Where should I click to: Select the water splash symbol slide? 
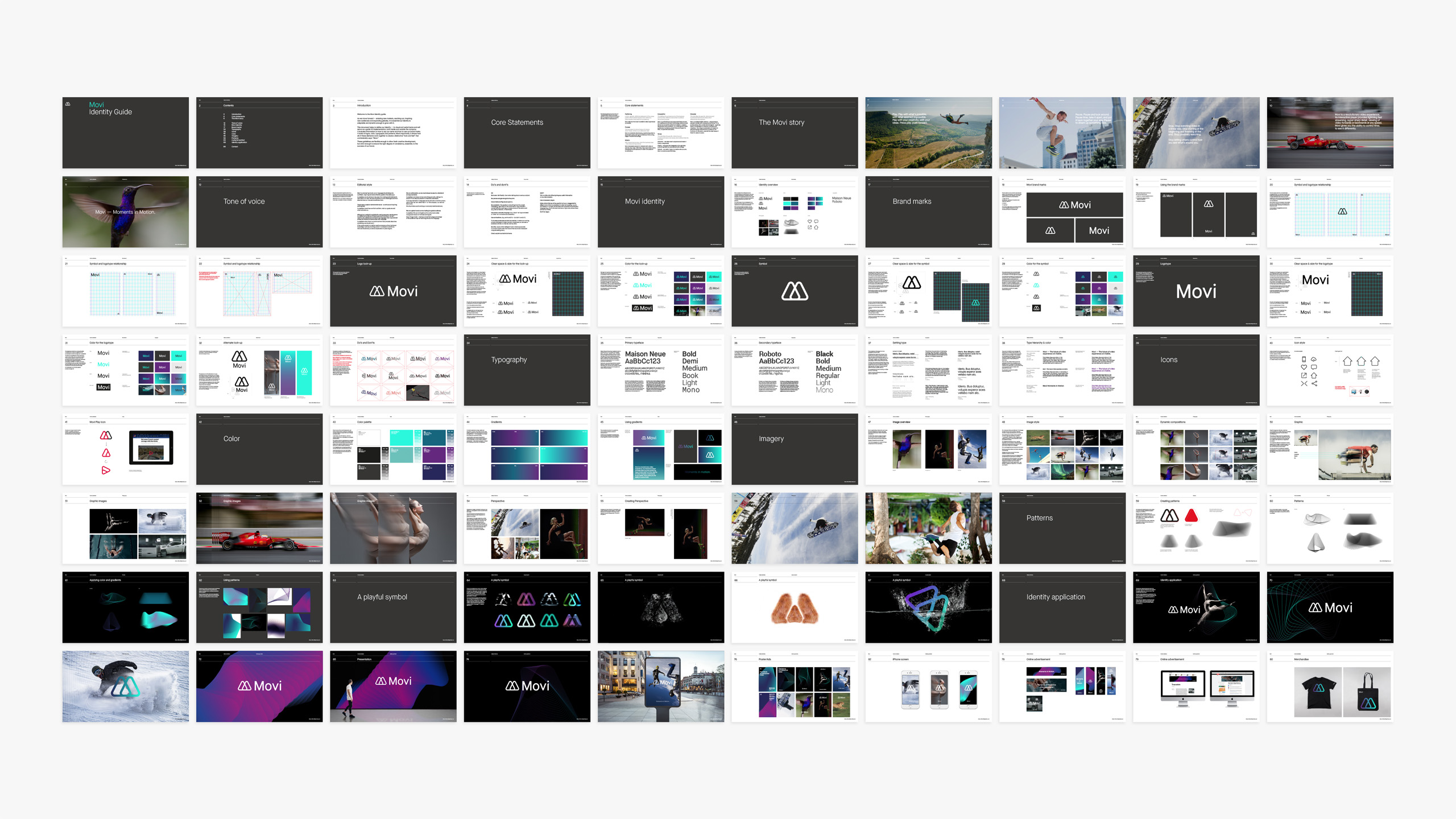coord(928,607)
